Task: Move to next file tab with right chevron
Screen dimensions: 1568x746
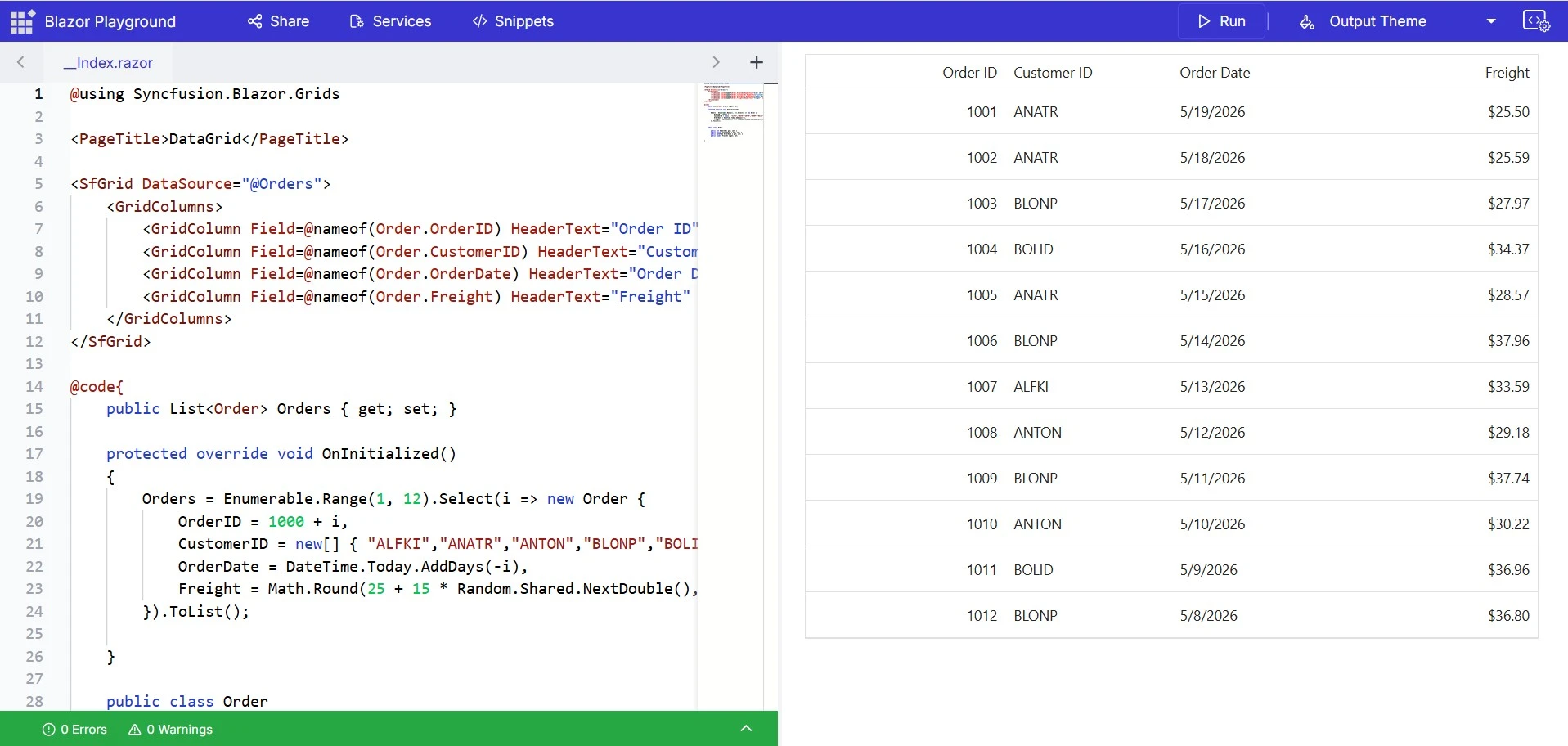Action: [716, 62]
